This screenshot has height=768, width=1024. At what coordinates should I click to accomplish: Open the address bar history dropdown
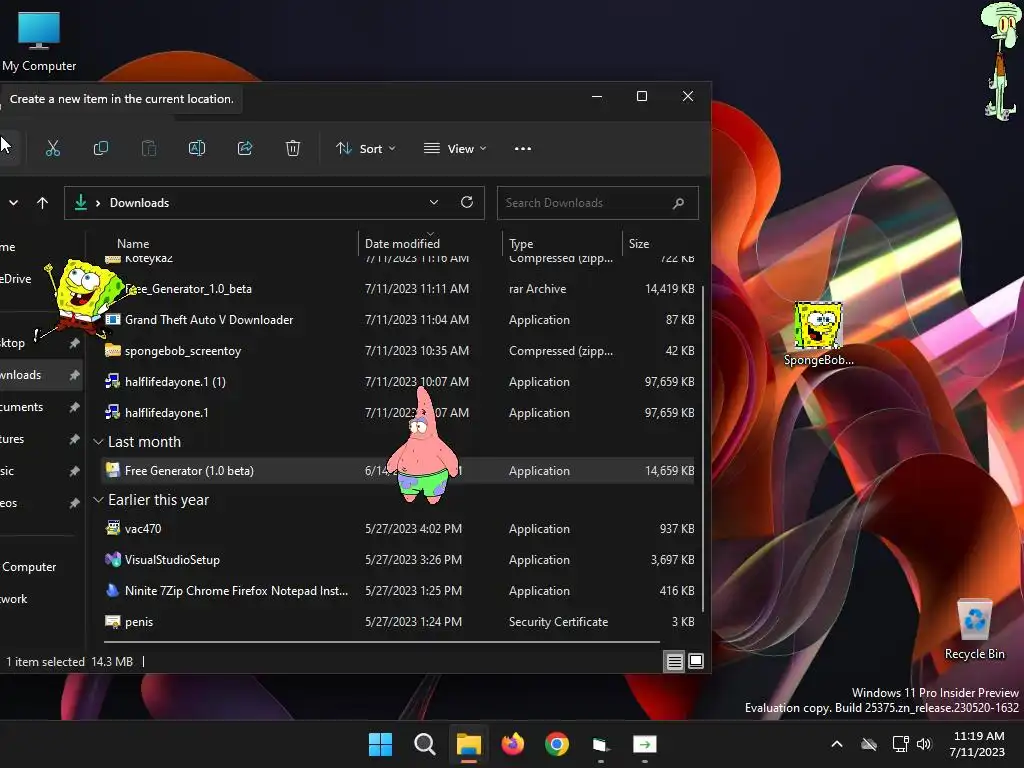coord(434,202)
